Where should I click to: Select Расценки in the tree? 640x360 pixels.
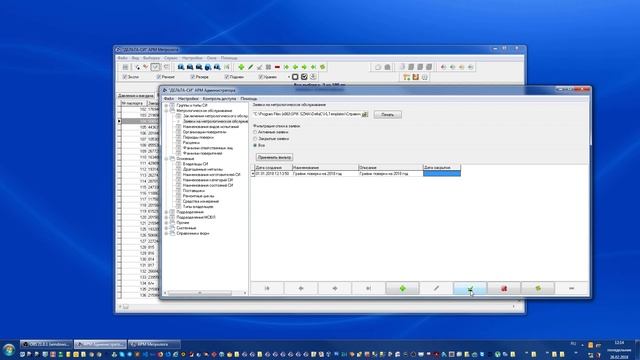[x=191, y=142]
